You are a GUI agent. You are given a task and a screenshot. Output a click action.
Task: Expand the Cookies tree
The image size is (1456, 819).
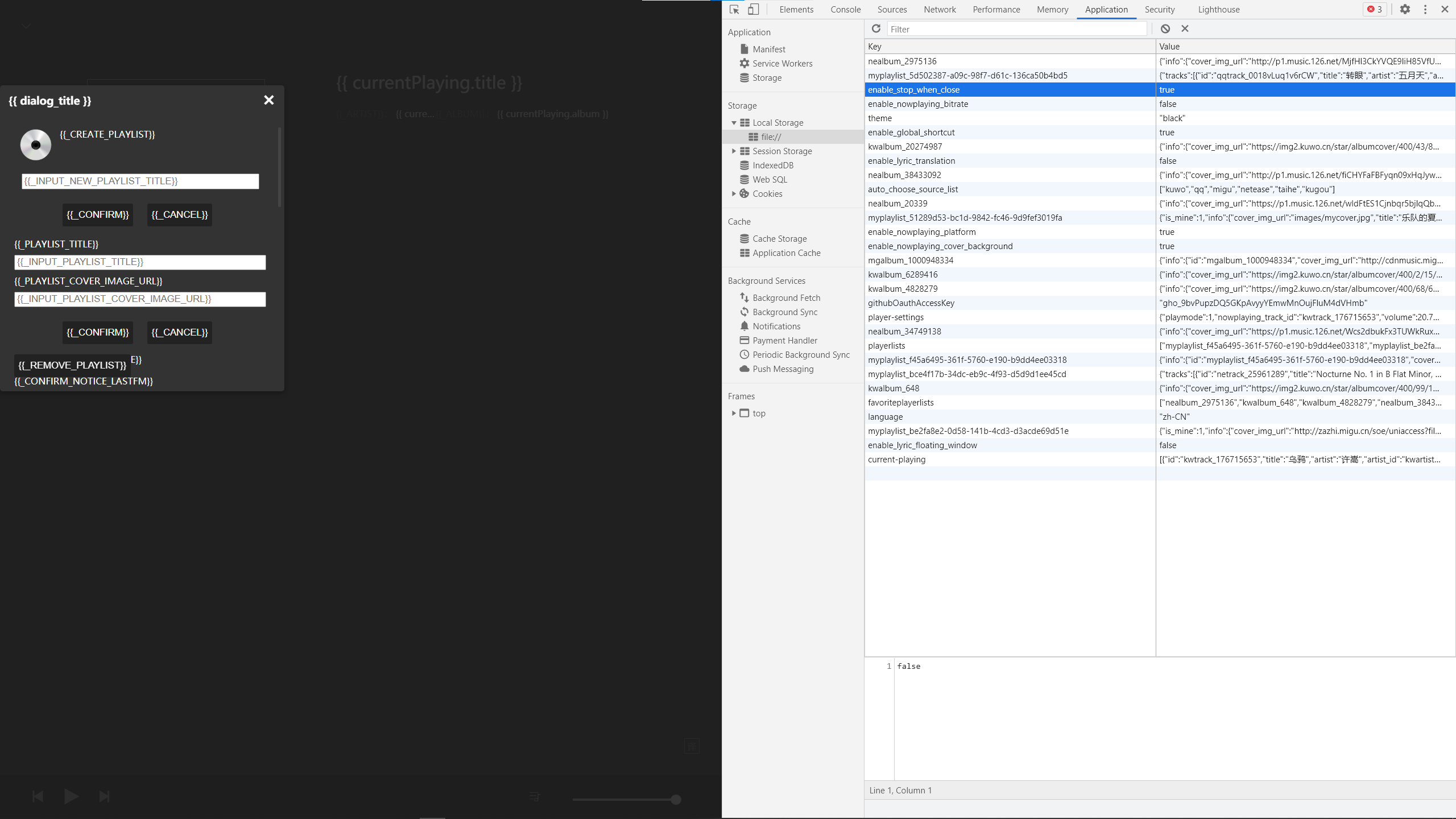734,194
